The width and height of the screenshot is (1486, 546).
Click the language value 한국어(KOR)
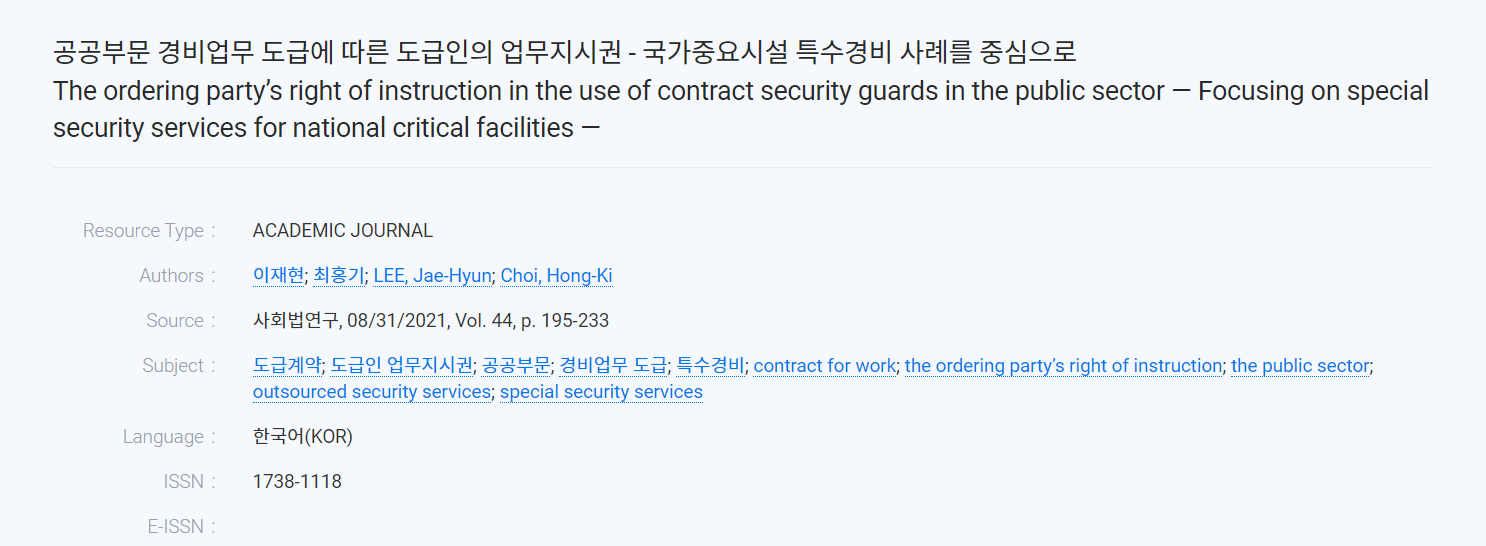(303, 437)
